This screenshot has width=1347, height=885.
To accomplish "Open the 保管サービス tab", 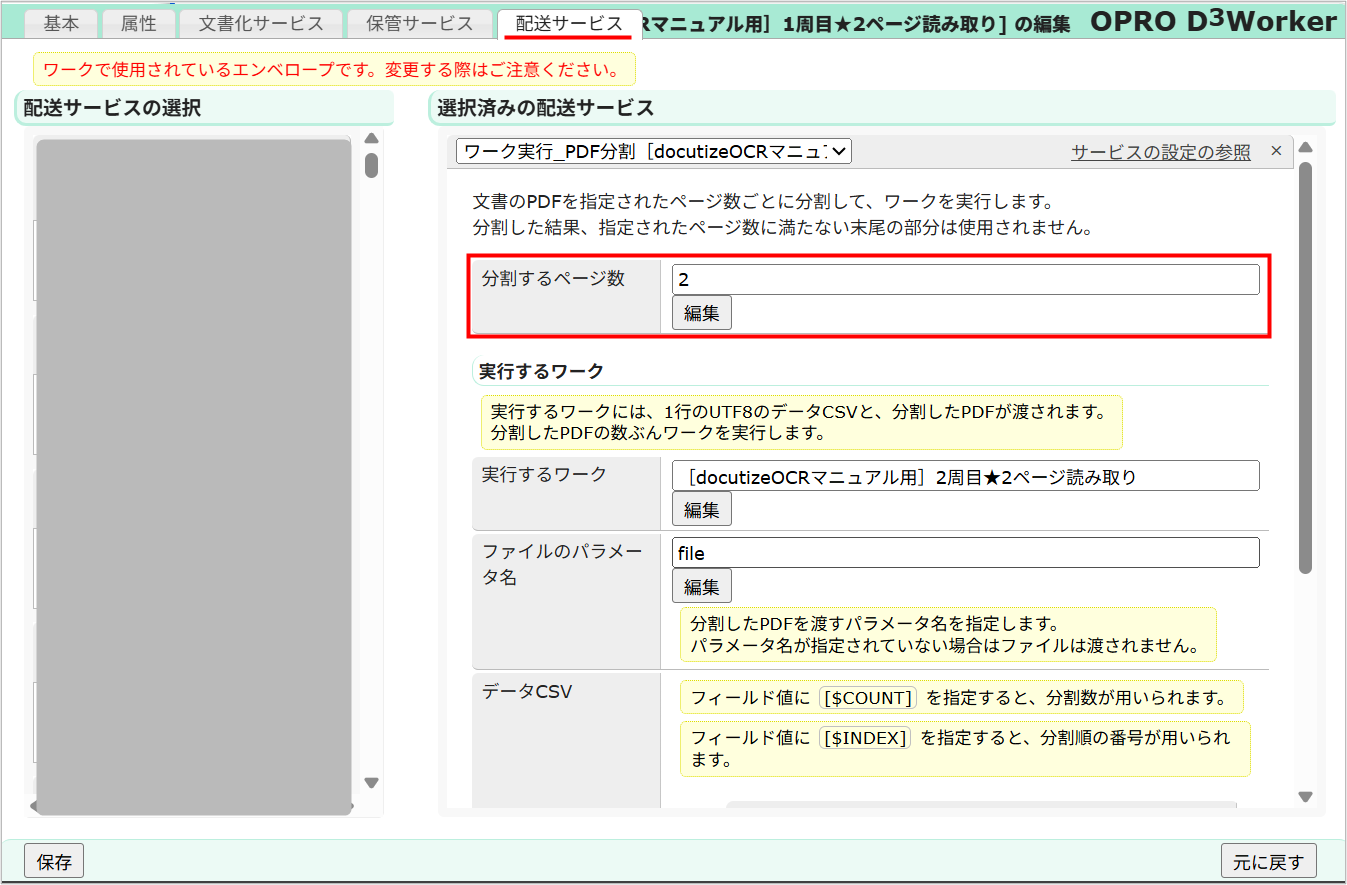I will [420, 23].
